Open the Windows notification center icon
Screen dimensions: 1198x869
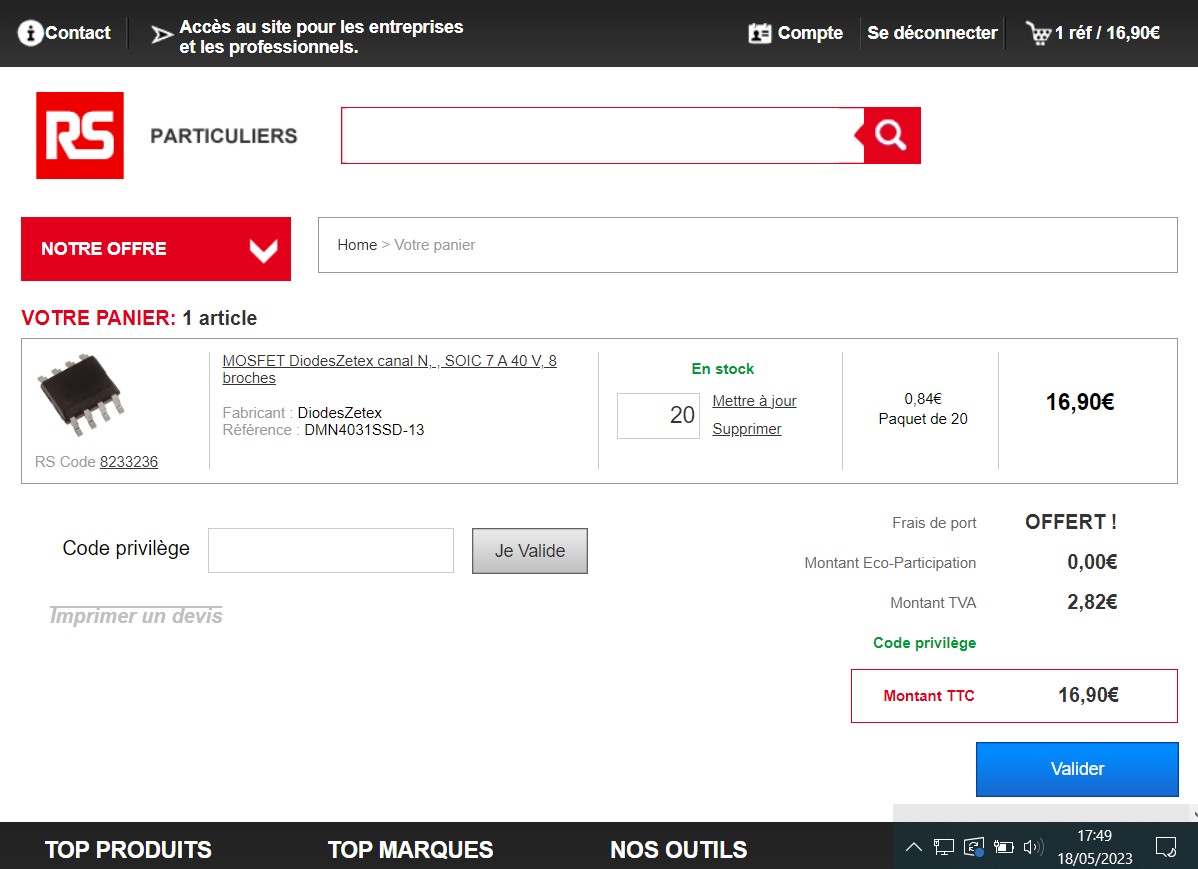click(x=1166, y=846)
